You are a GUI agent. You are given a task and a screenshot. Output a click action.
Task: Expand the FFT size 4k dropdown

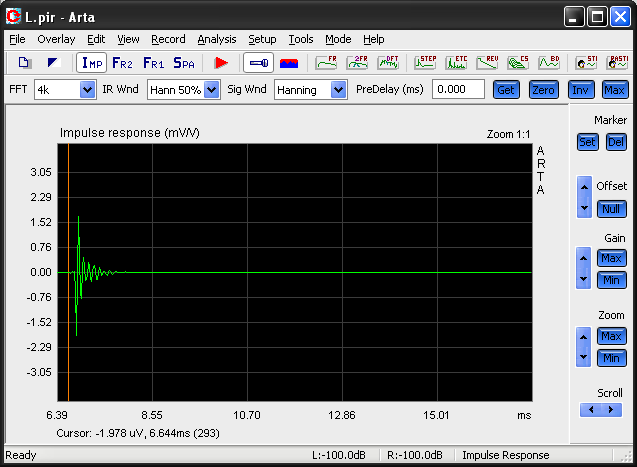pyautogui.click(x=87, y=89)
